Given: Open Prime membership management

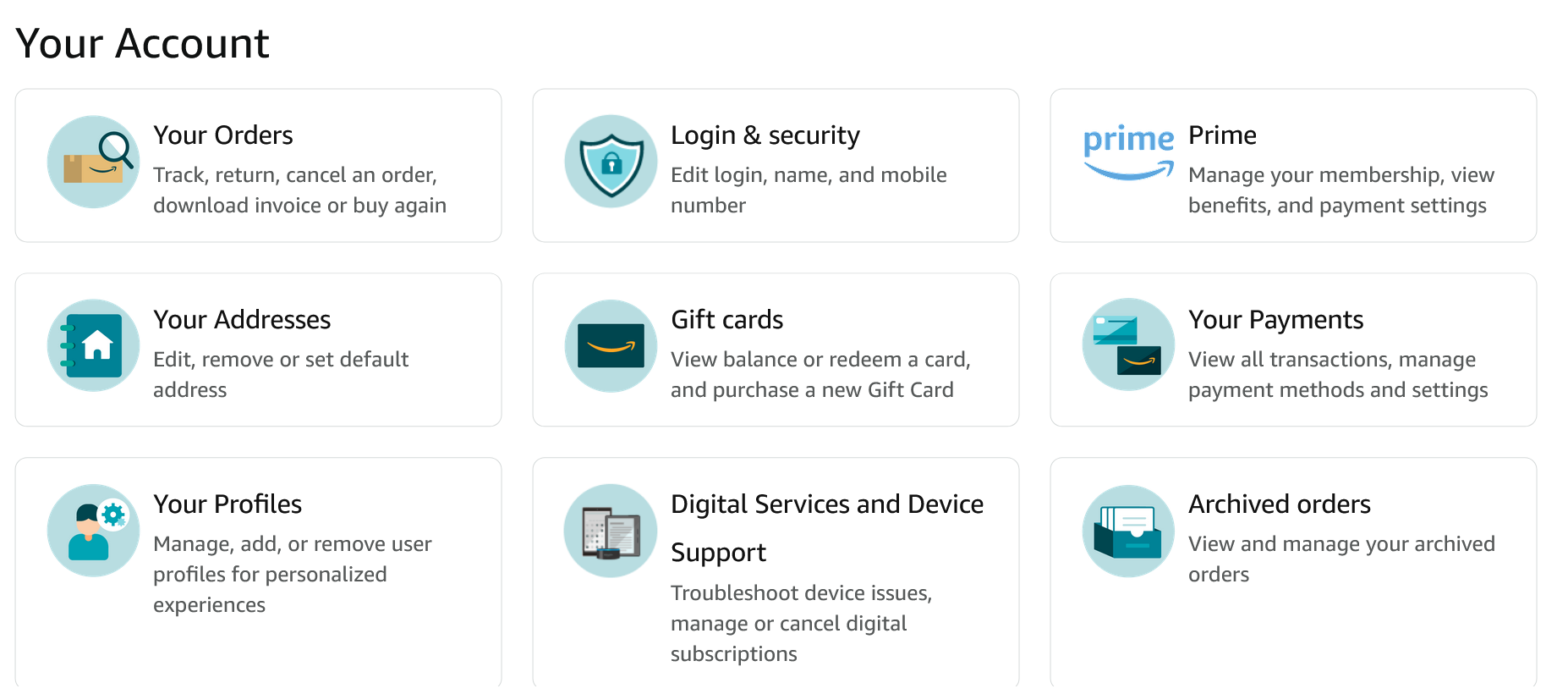Looking at the screenshot, I should pyautogui.click(x=1222, y=135).
